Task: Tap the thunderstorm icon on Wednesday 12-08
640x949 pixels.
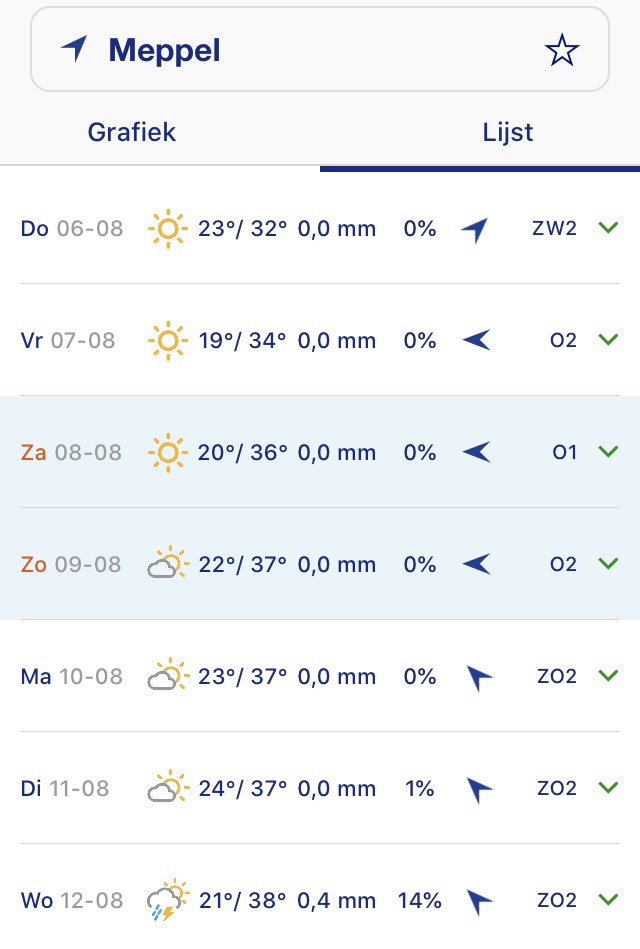Action: pyautogui.click(x=167, y=901)
